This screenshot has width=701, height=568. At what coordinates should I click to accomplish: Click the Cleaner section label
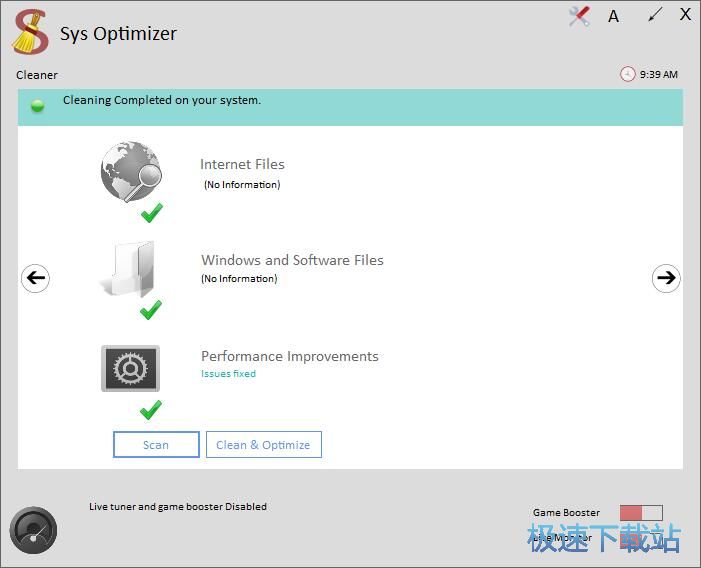point(37,75)
